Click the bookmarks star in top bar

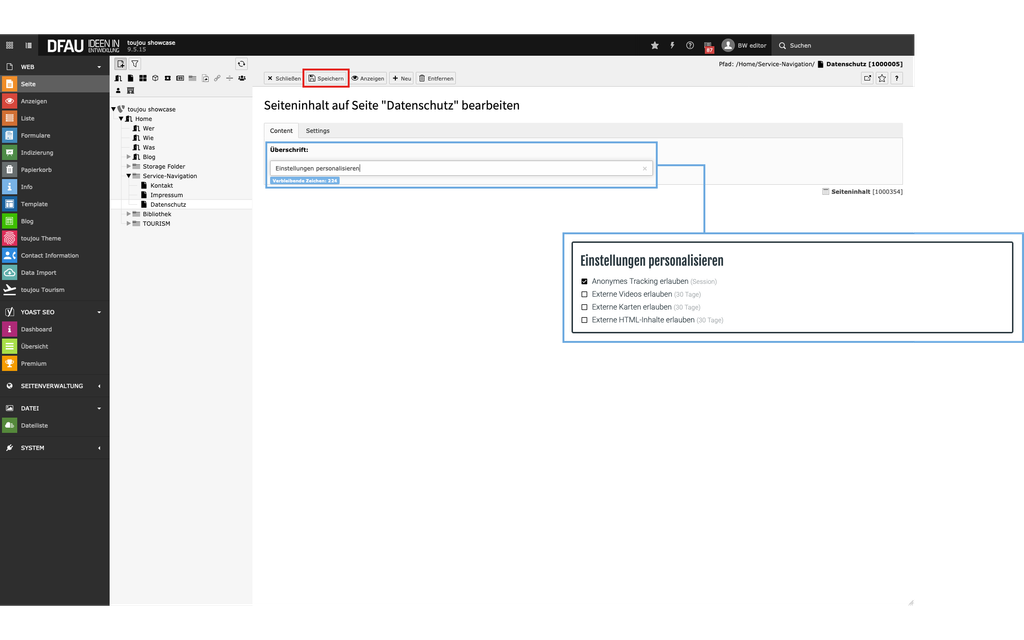[x=655, y=45]
